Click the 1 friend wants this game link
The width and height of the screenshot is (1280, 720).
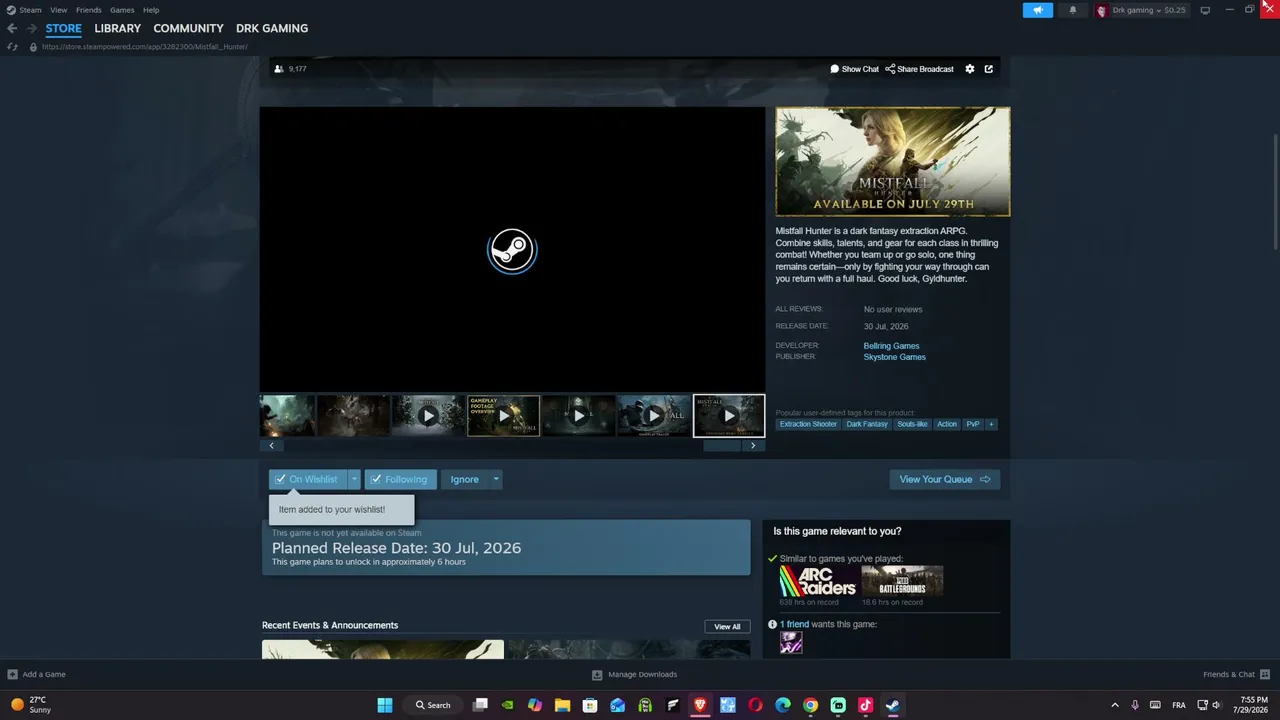coord(794,624)
